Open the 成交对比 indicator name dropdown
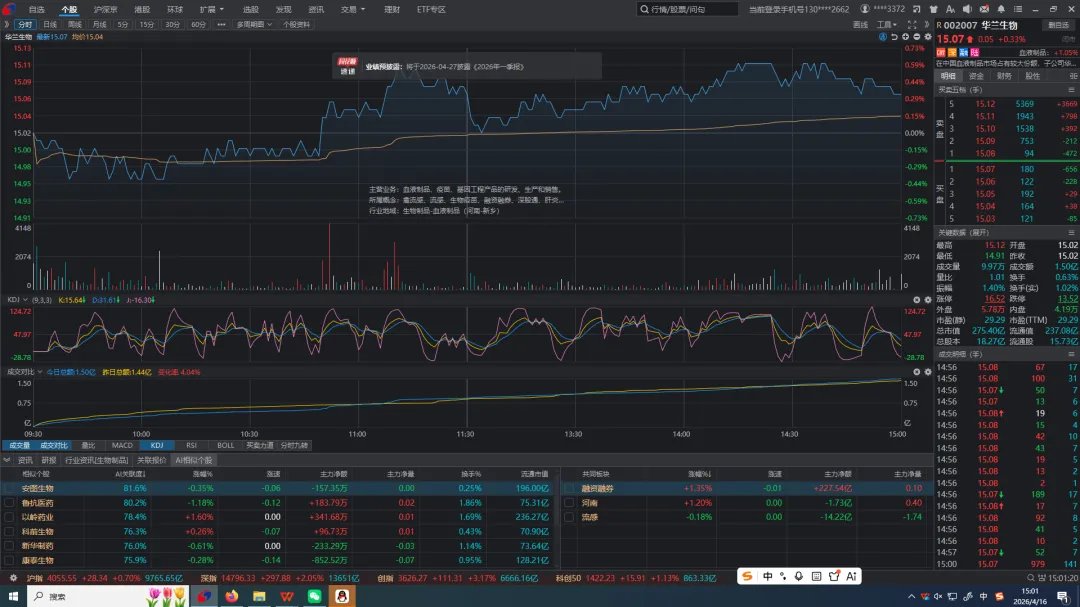The image size is (1080, 607). point(25,372)
